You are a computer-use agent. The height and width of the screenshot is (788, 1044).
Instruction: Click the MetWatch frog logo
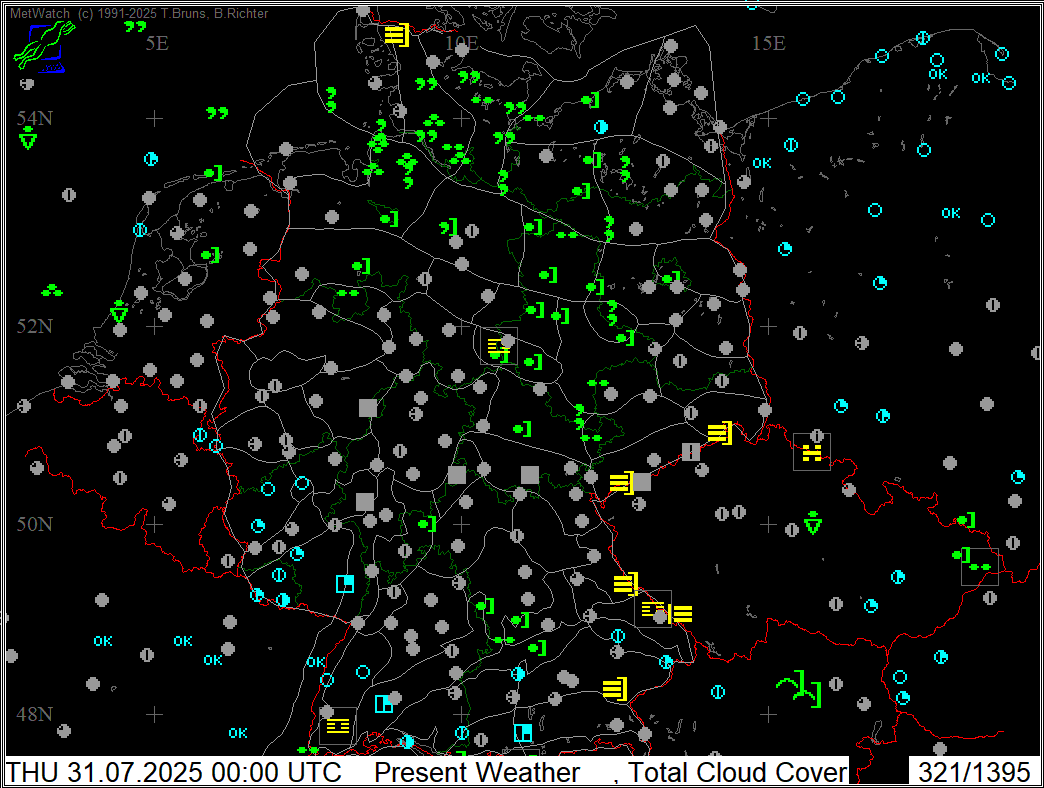tap(44, 45)
